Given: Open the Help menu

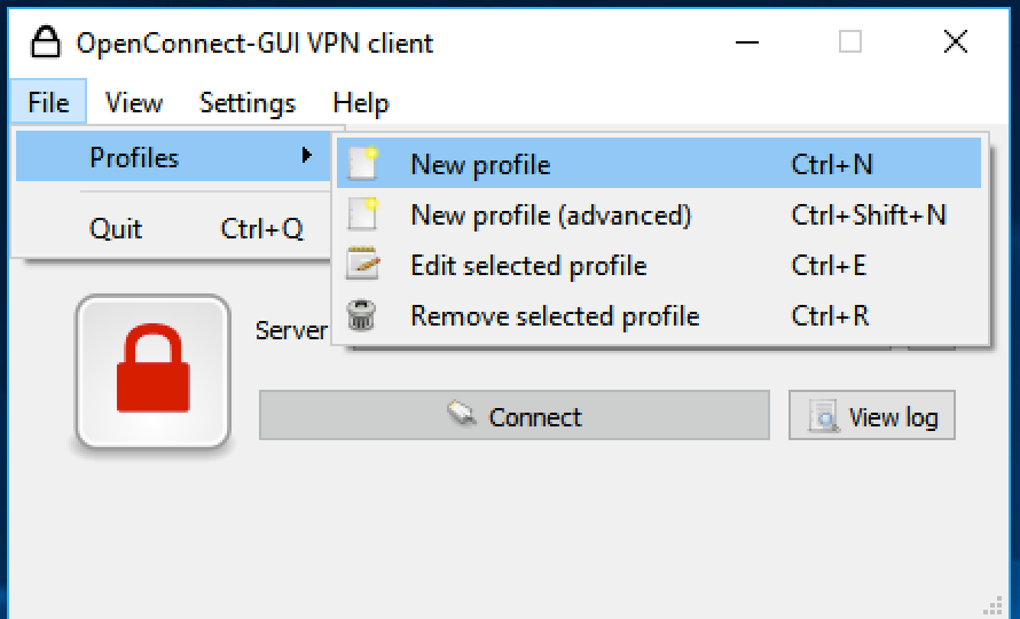Looking at the screenshot, I should [361, 103].
